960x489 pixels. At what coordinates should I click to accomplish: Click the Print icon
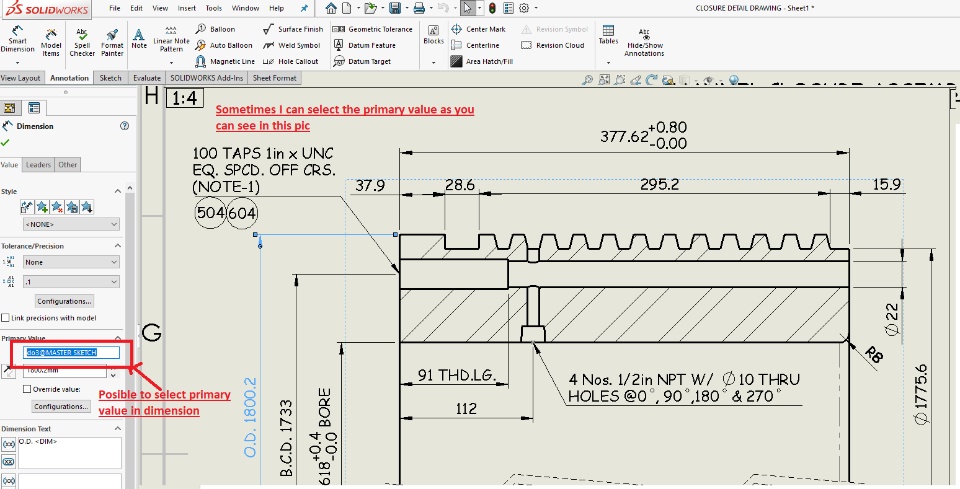point(419,8)
